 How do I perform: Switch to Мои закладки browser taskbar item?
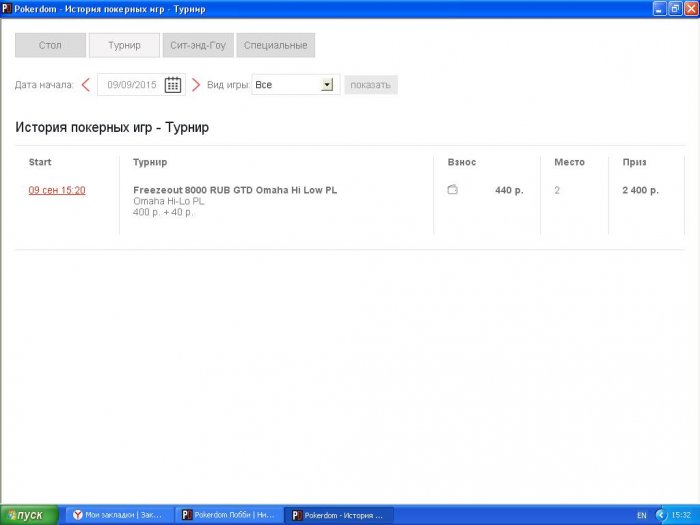[x=118, y=515]
